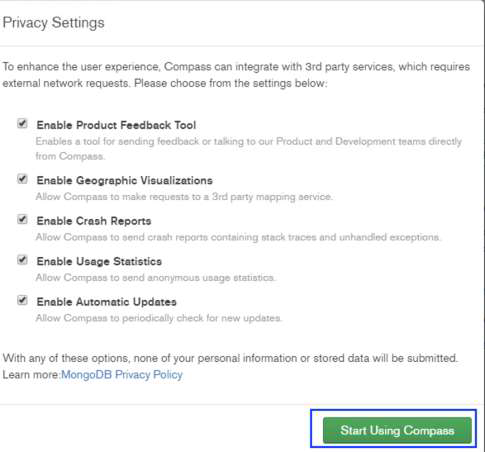485x452 pixels.
Task: Click the 'To enhance the user experience' paragraph
Action: (x=236, y=75)
